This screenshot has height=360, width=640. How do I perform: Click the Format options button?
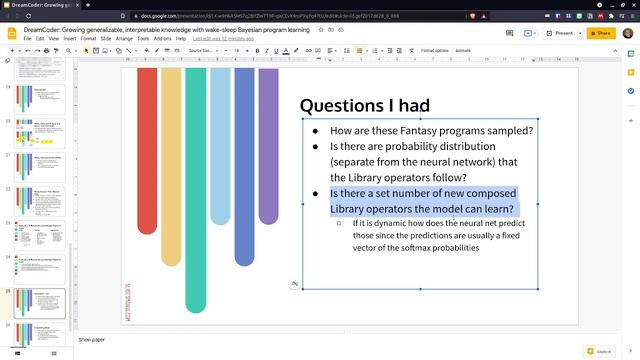pos(434,51)
